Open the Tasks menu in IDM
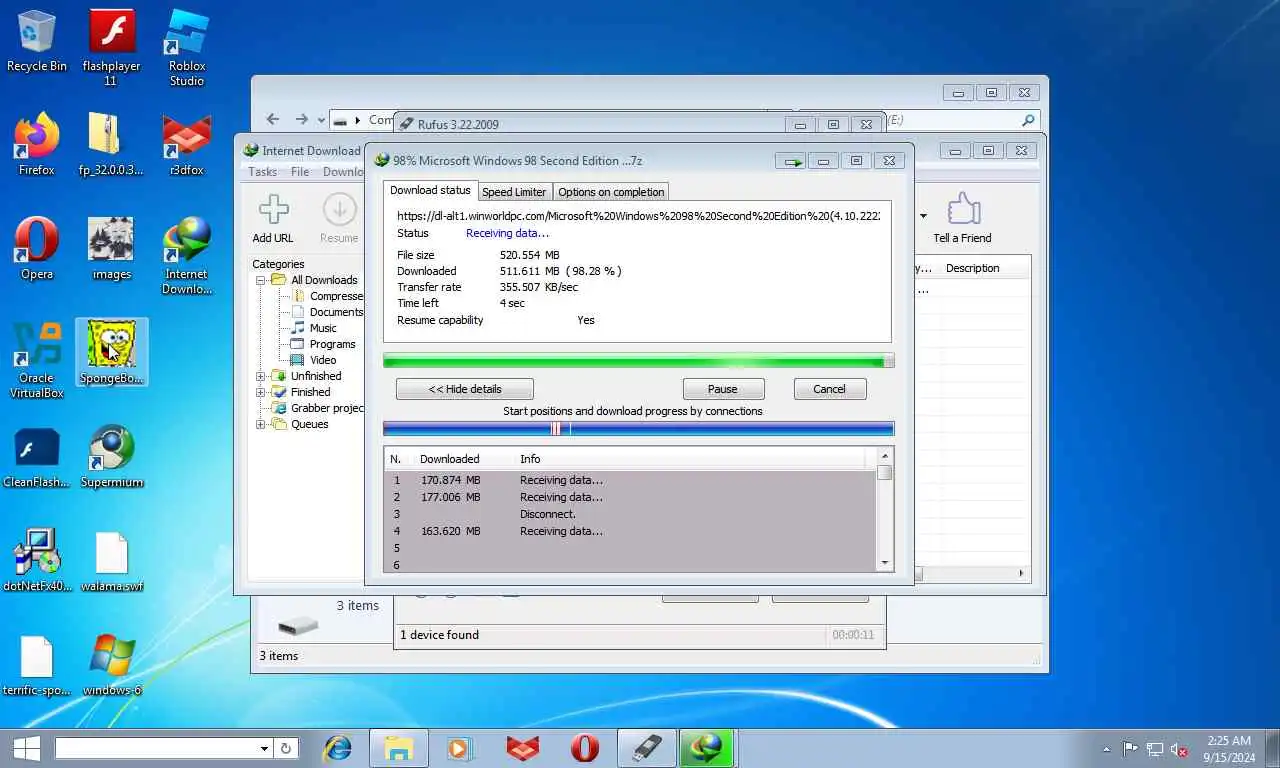1280x768 pixels. coord(263,172)
